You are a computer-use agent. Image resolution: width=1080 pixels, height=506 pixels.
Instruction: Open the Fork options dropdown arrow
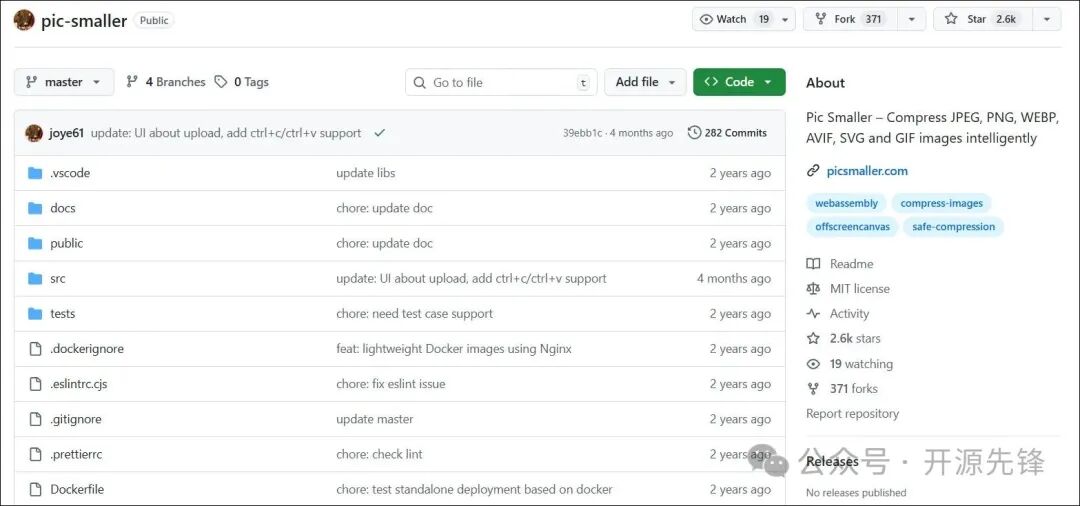(911, 19)
